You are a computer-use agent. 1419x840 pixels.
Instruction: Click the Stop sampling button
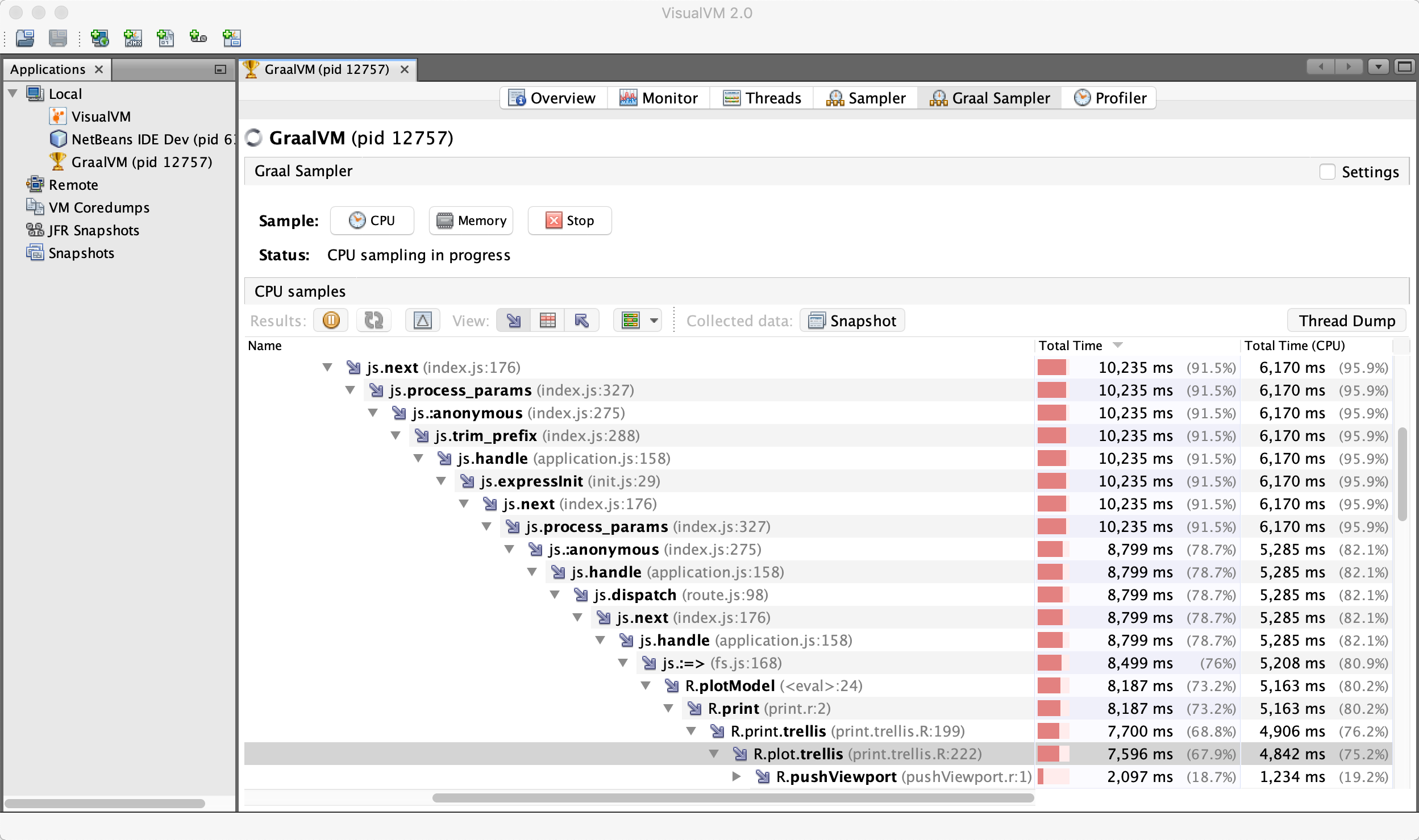[x=571, y=220]
